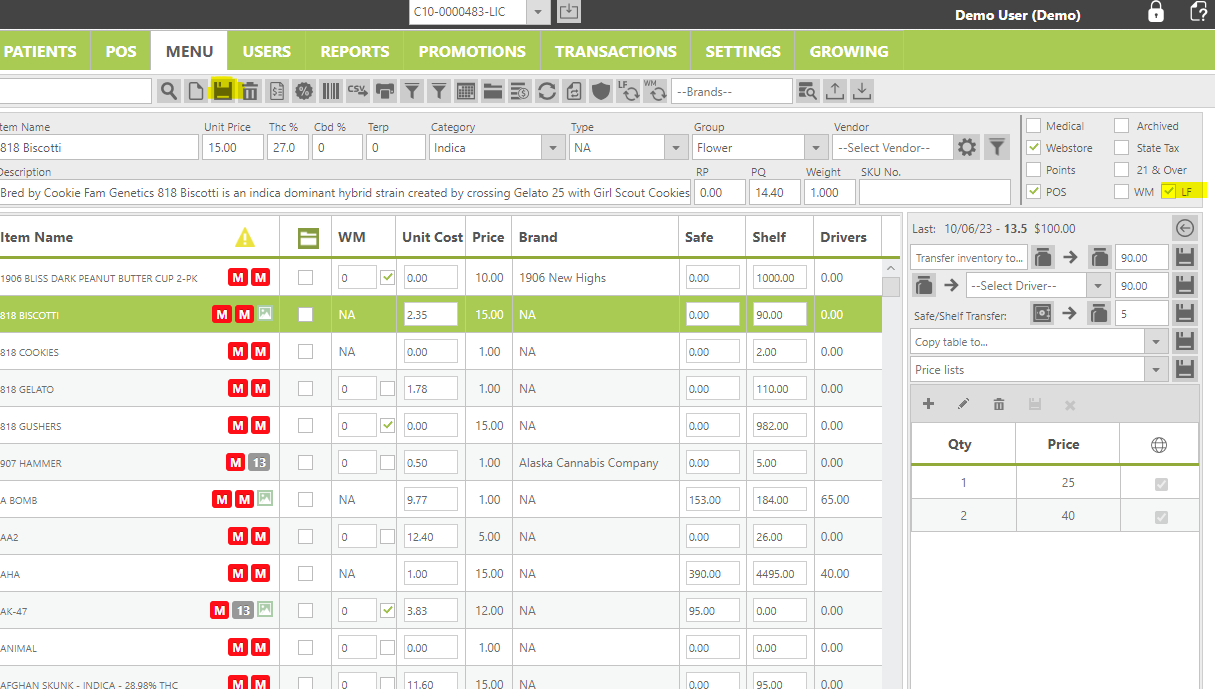This screenshot has width=1215, height=689.
Task: Open the SETTINGS tab
Action: [743, 51]
